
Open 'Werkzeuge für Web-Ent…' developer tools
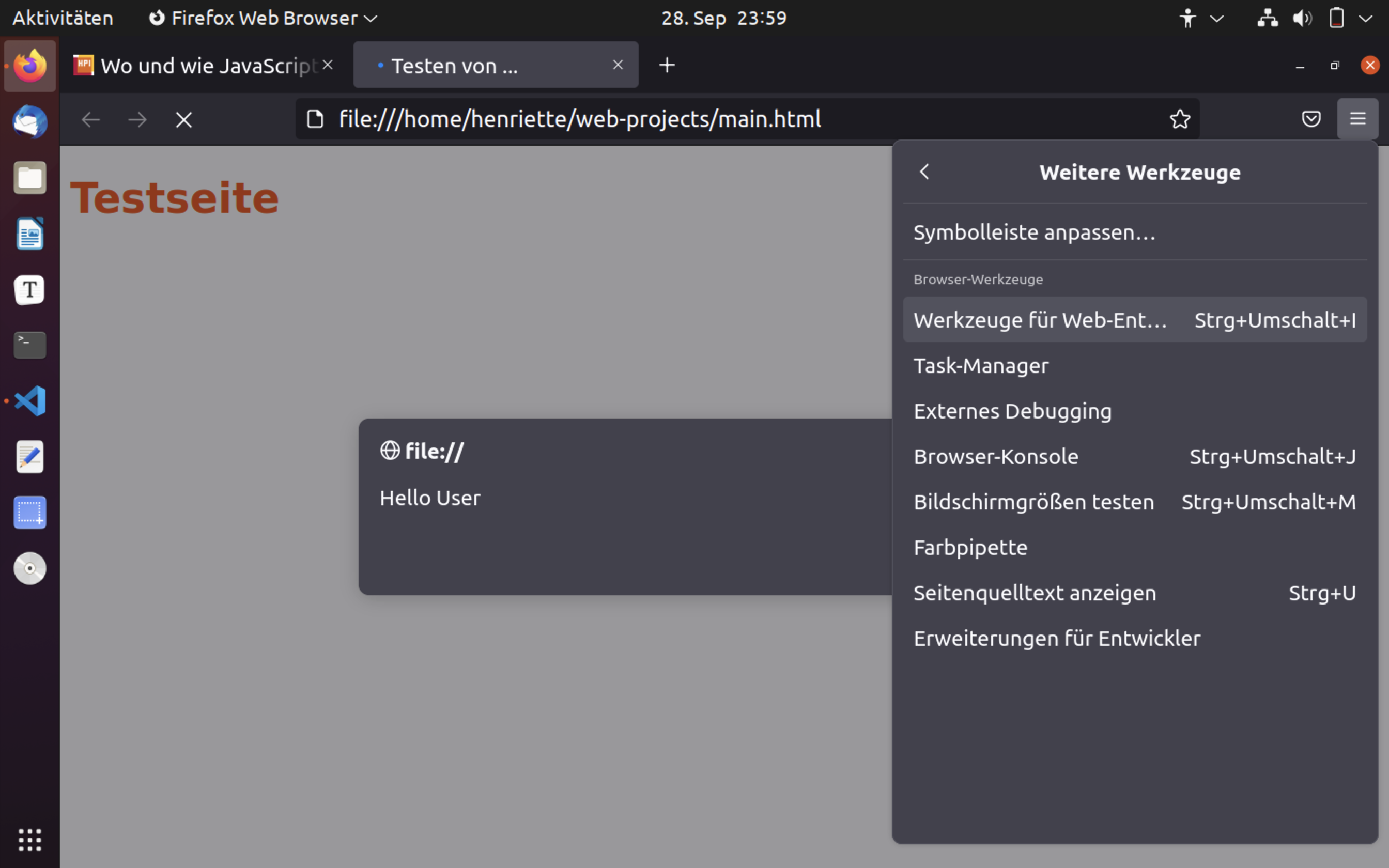click(x=1135, y=320)
